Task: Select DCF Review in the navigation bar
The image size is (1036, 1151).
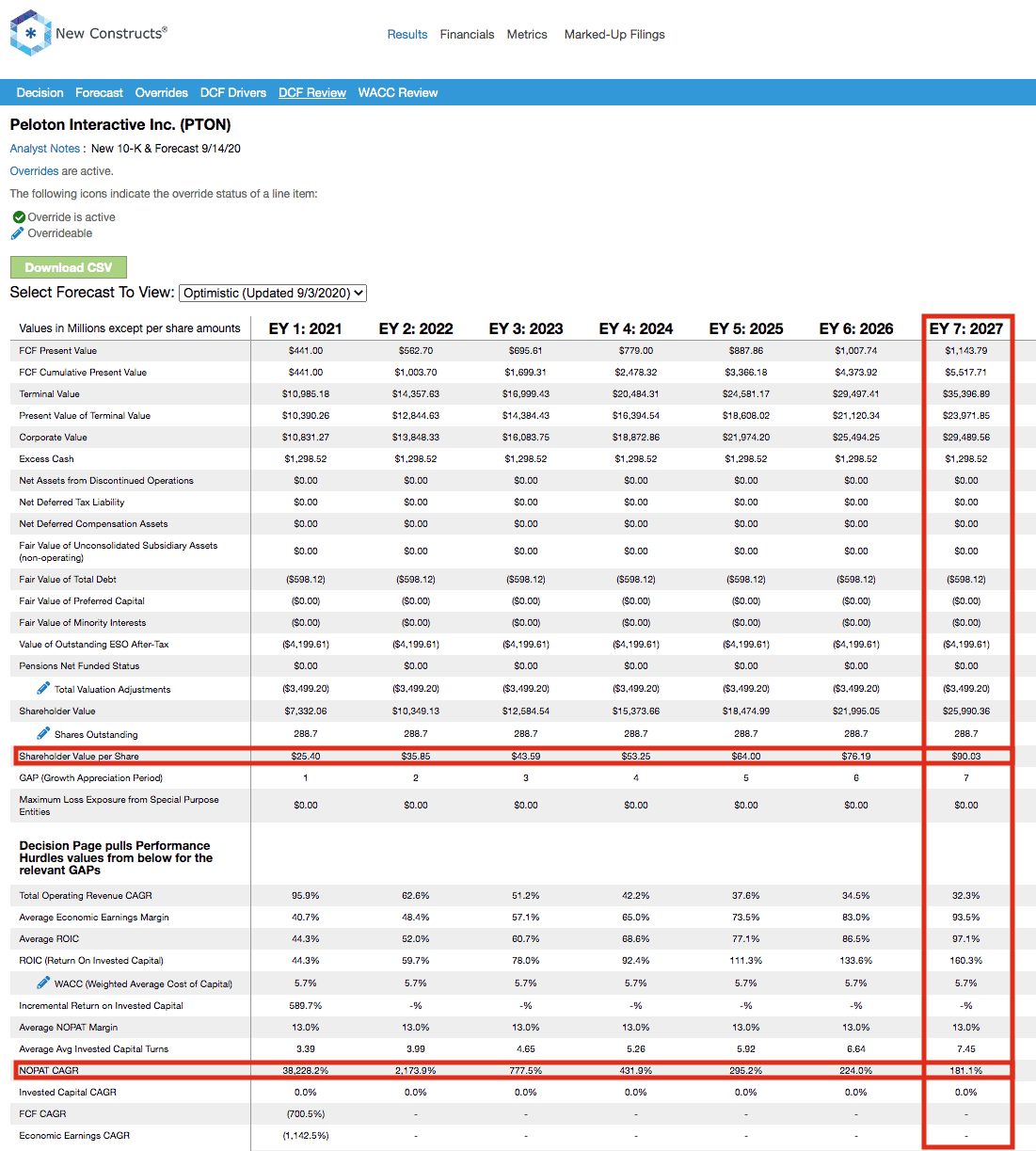Action: coord(312,92)
